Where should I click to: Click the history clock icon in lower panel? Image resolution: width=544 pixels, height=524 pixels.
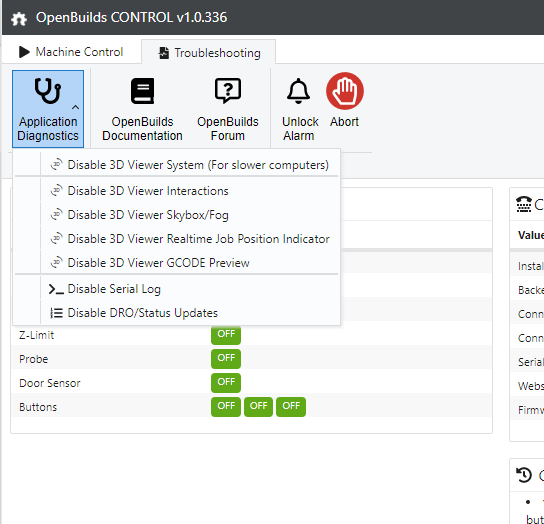coord(524,475)
